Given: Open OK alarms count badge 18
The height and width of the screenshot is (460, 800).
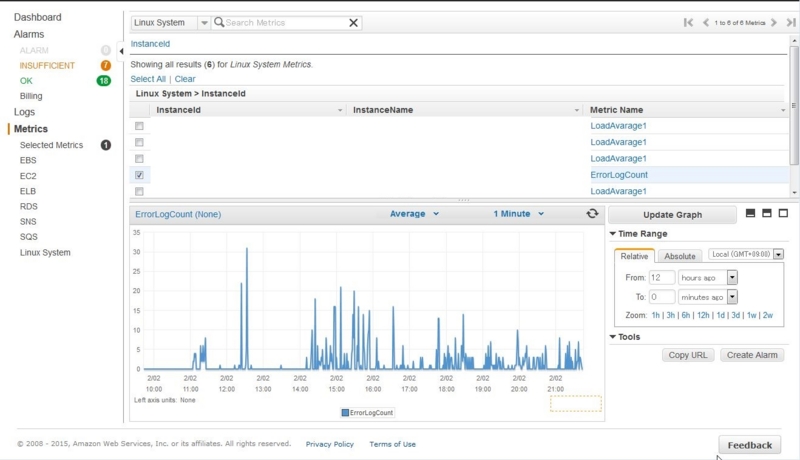Looking at the screenshot, I should click(104, 81).
